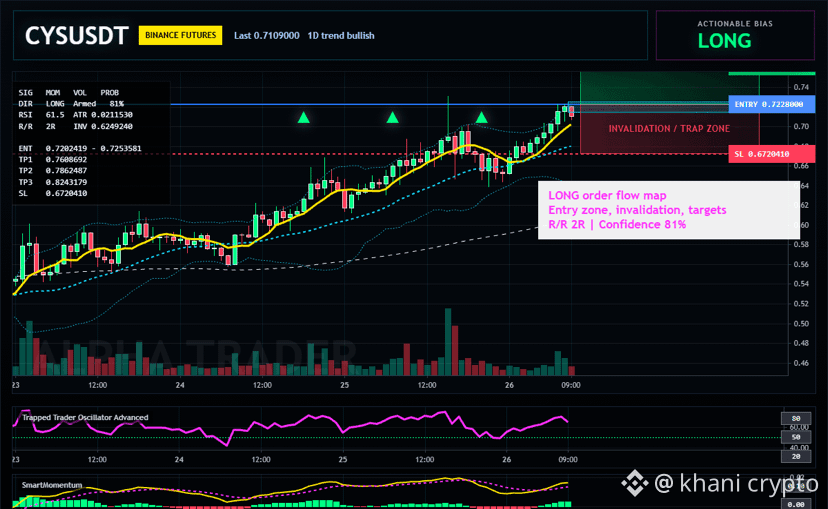The image size is (828, 509).
Task: Click the LONG order flow map annotation line
Action: [607, 195]
